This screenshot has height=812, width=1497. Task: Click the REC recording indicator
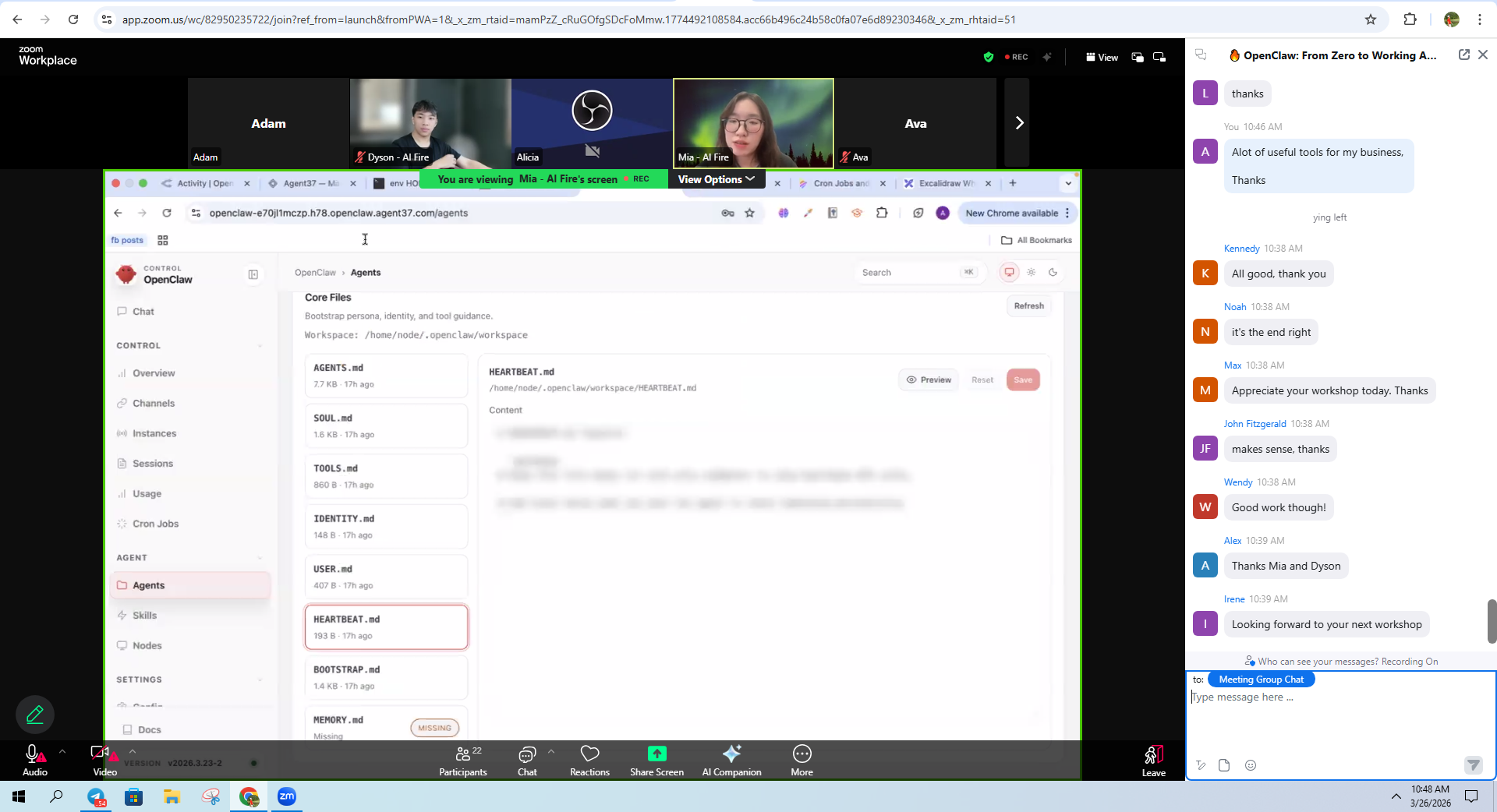coord(1017,57)
